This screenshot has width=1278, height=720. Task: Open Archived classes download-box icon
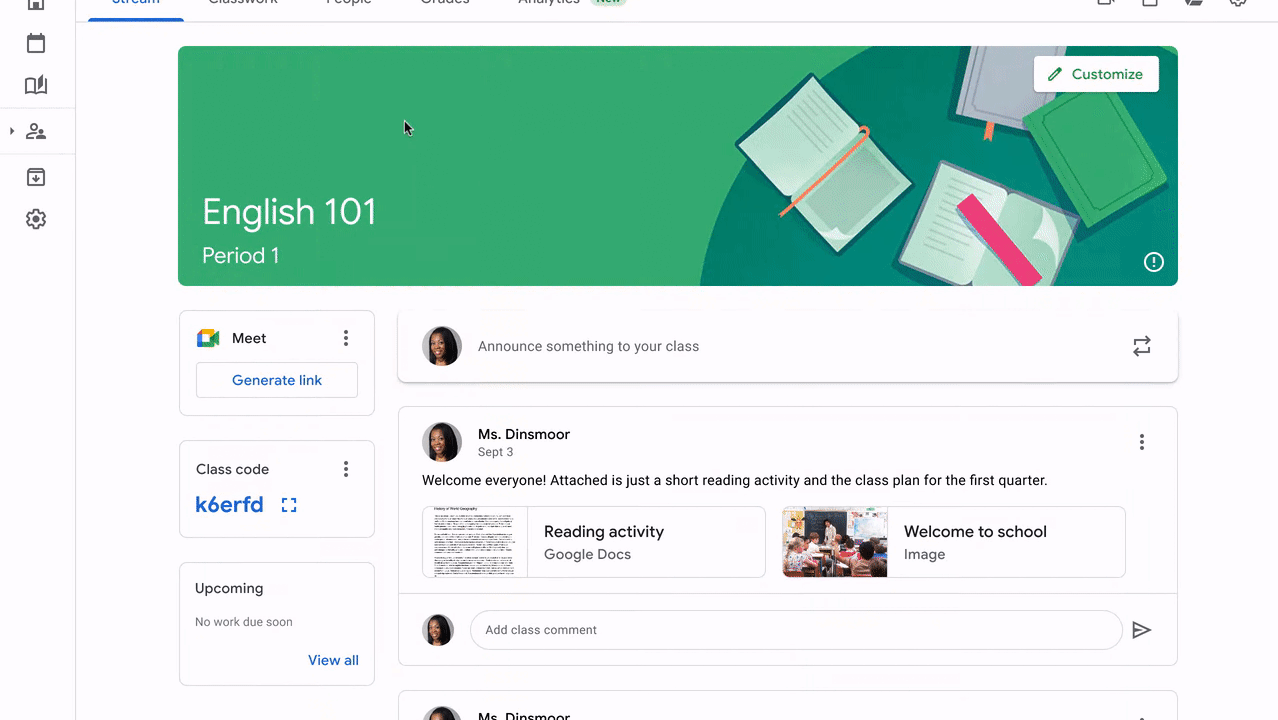pos(36,177)
